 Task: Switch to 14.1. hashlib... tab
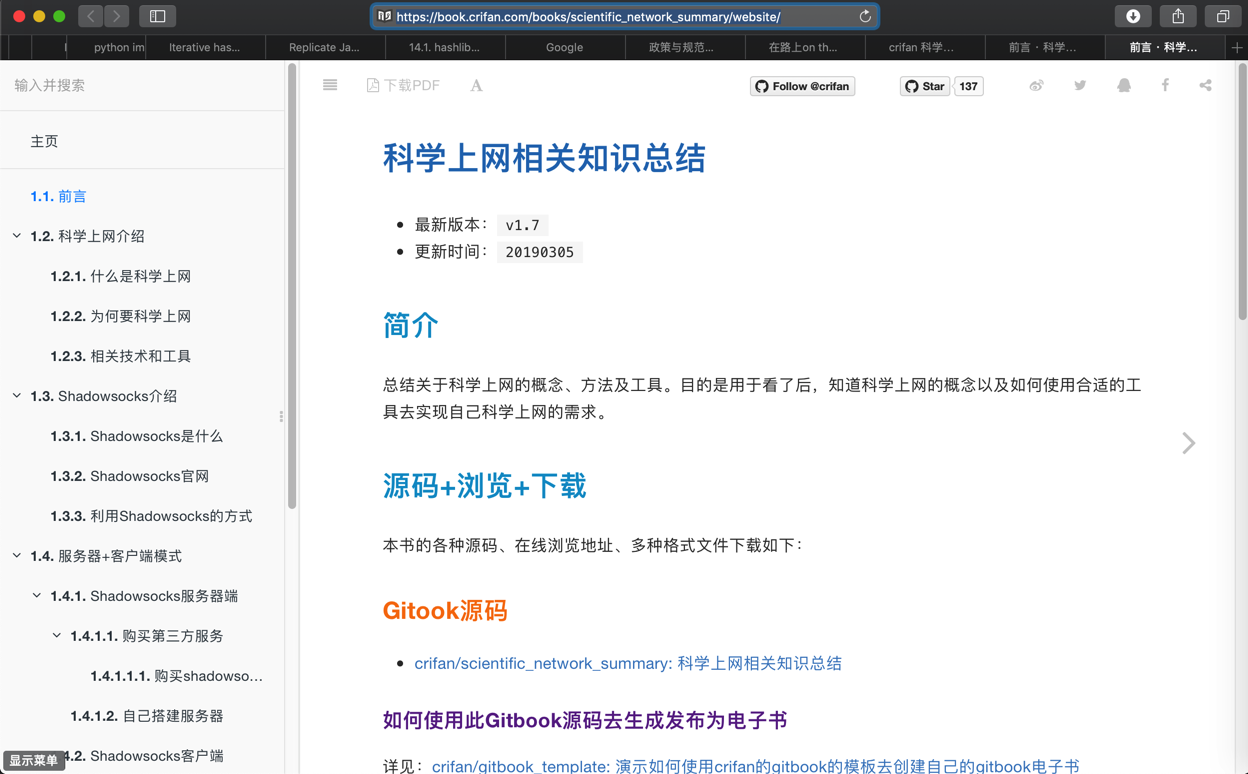tap(445, 47)
